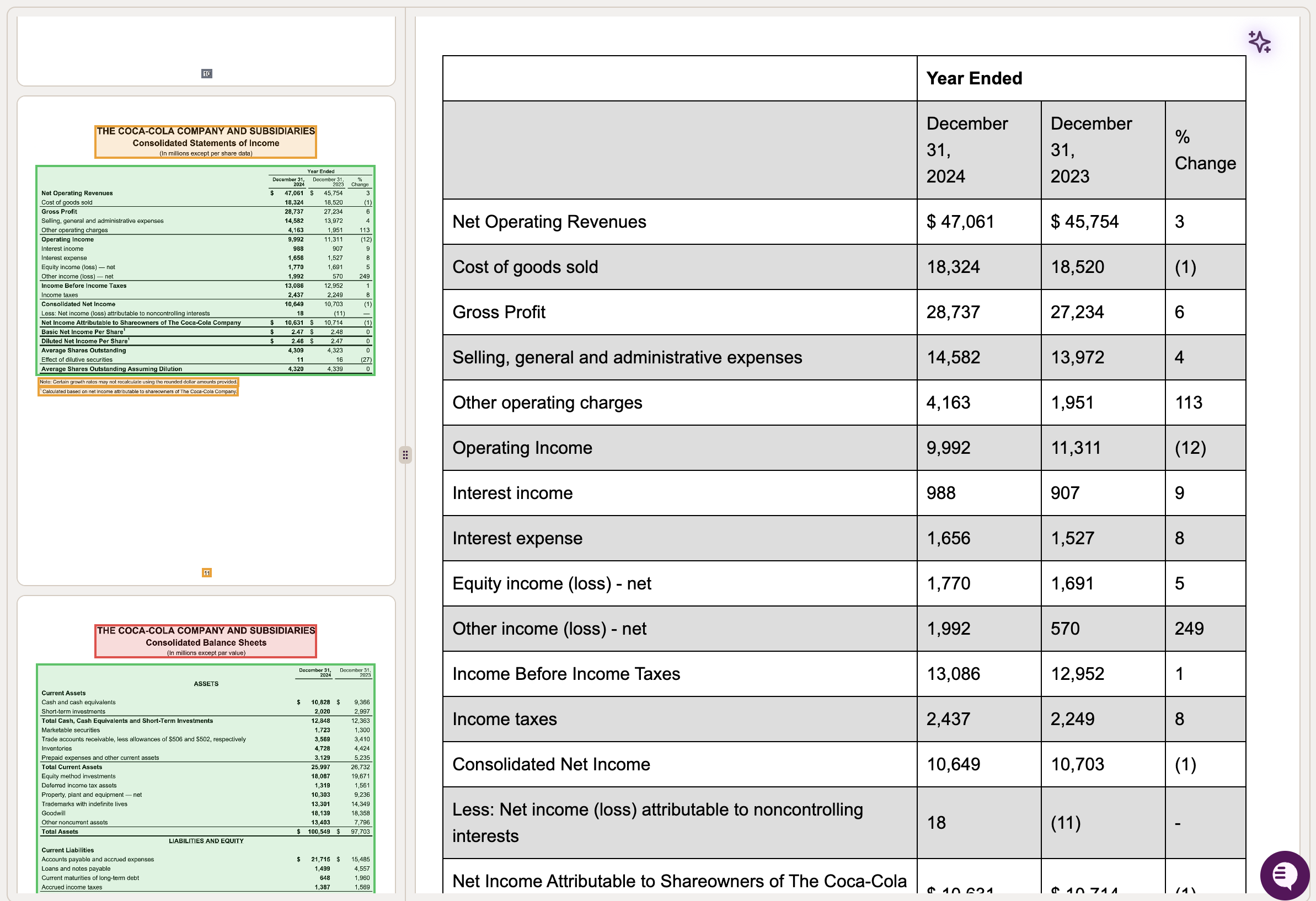This screenshot has width=1316, height=901.
Task: Click the '1,691' cell
Action: (1103, 584)
